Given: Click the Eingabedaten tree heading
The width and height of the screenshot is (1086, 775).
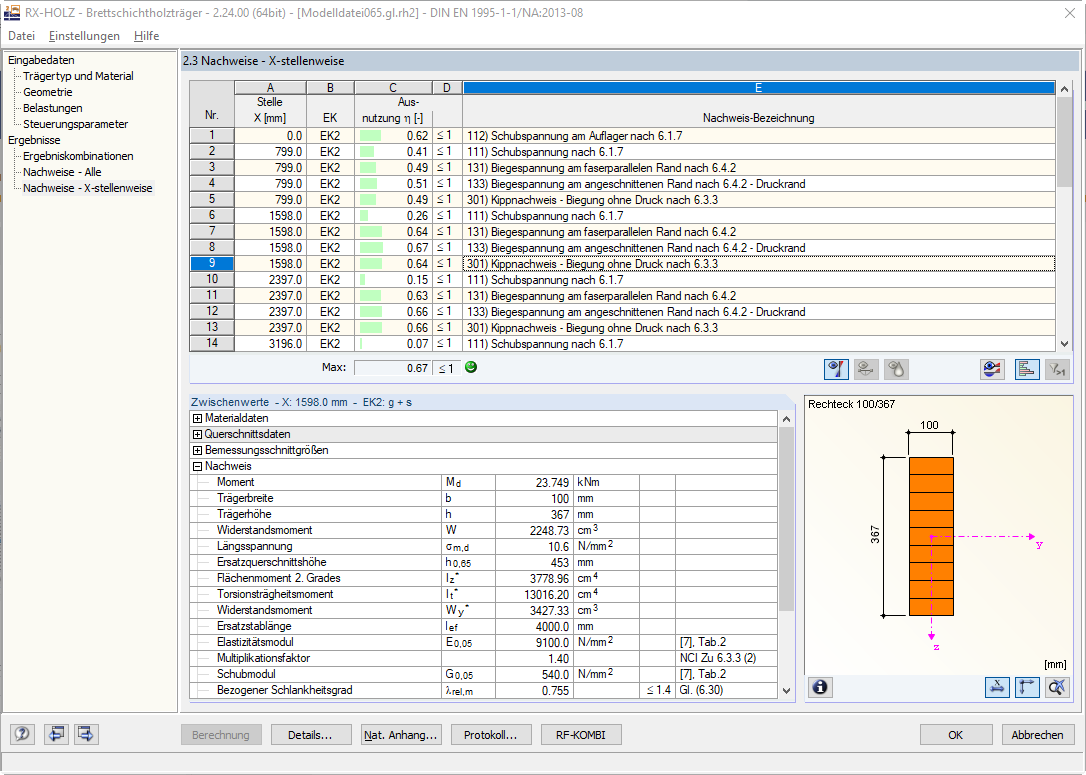Looking at the screenshot, I should [41, 60].
